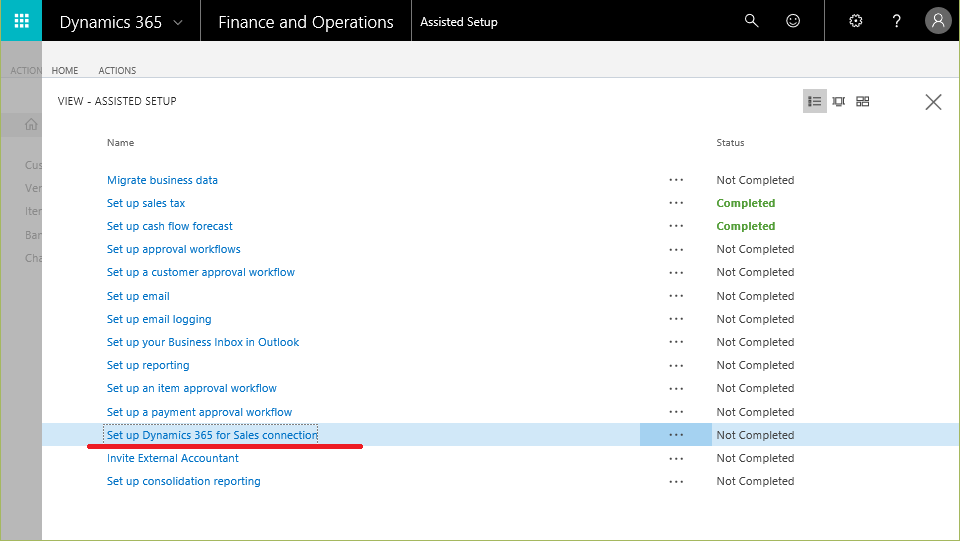Click the search magnifier icon
960x541 pixels.
(x=751, y=21)
